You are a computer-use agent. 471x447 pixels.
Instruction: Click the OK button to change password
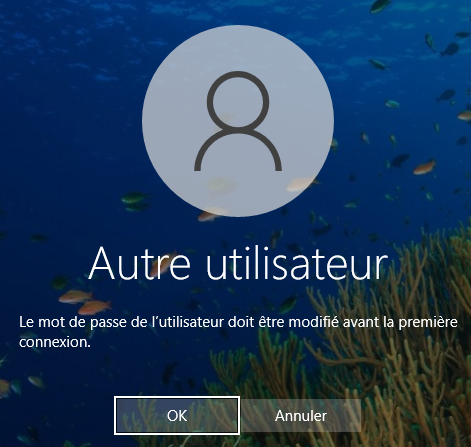(177, 415)
